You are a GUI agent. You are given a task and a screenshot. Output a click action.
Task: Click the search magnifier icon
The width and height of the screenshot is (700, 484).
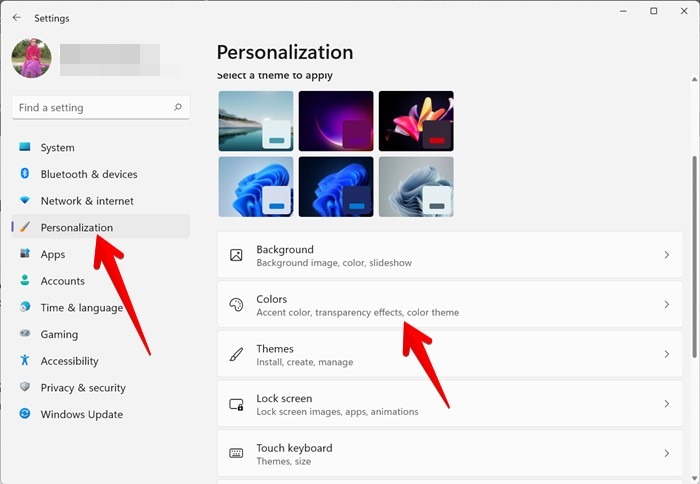[x=178, y=107]
